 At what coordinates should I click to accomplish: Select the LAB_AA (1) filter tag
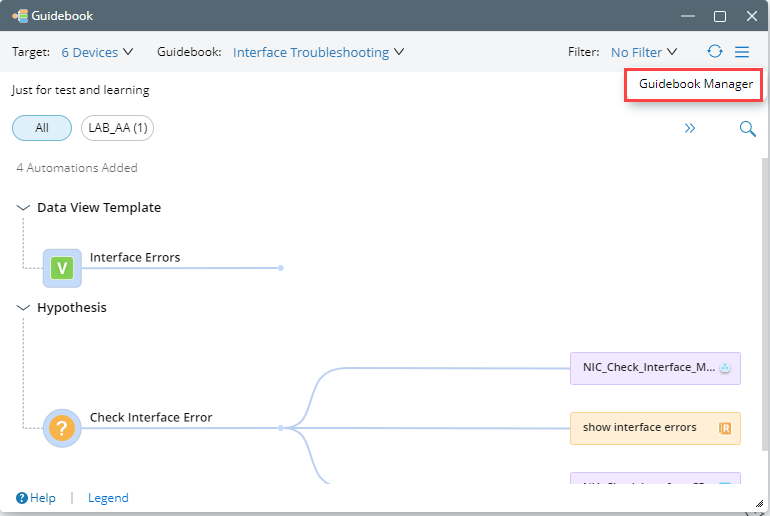tap(117, 128)
